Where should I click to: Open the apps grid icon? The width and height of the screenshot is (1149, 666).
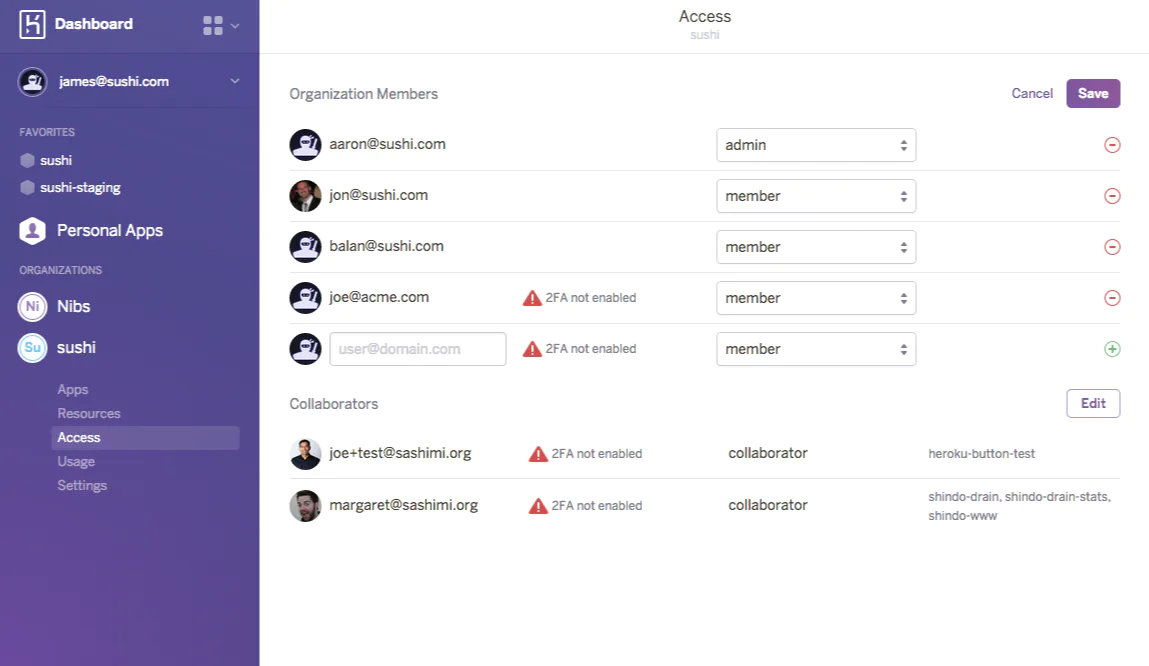click(213, 26)
